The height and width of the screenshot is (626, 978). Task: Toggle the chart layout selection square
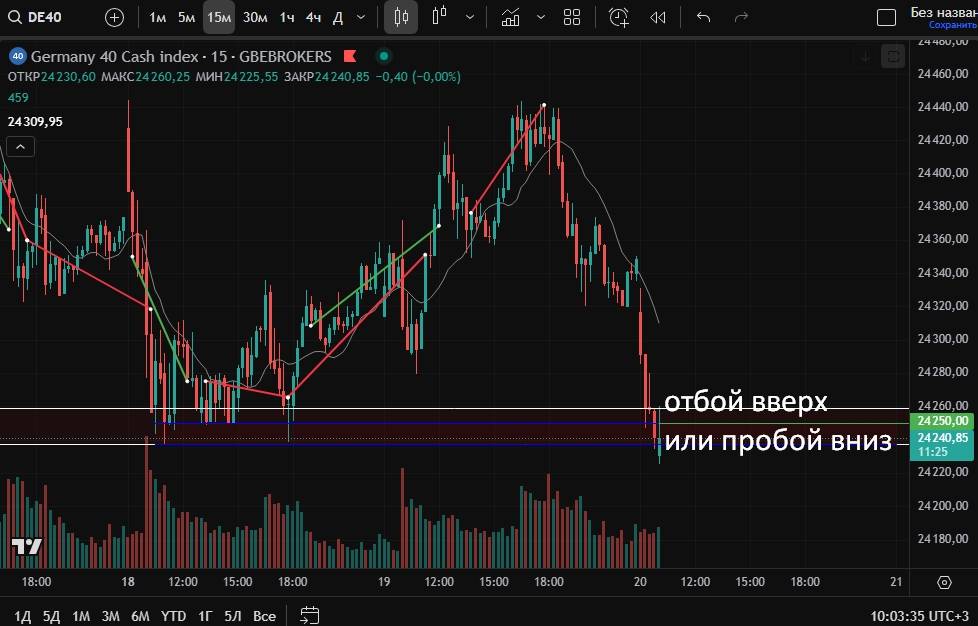885,17
